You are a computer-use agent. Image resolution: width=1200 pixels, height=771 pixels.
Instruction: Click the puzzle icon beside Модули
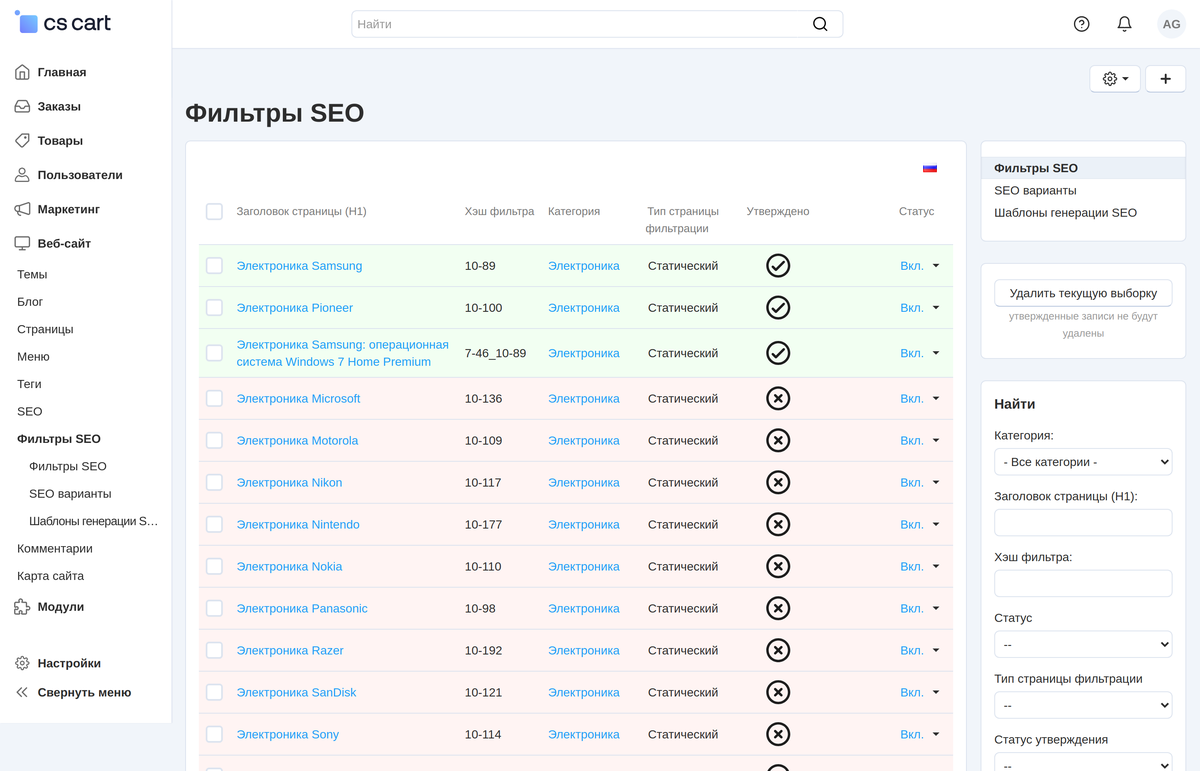tap(22, 607)
